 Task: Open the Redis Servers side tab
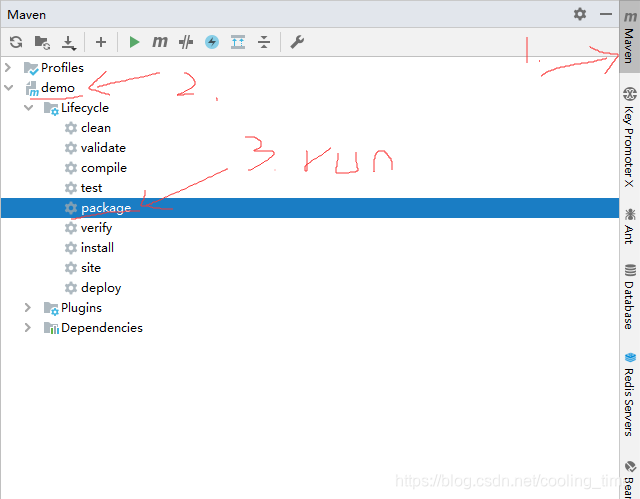629,395
